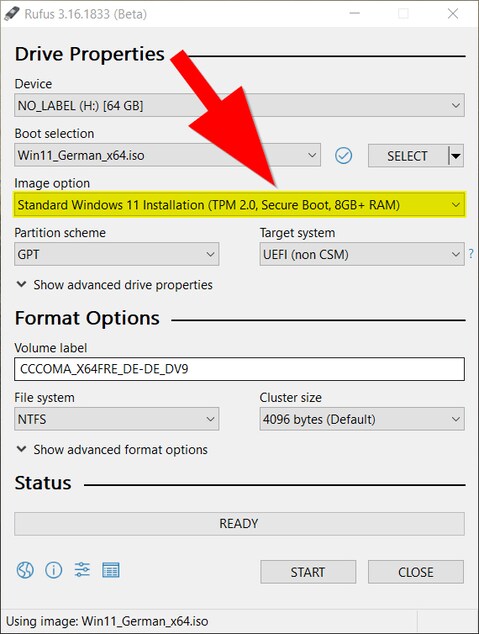The height and width of the screenshot is (634, 479).
Task: Click the checksum checkmark icon
Action: point(344,156)
